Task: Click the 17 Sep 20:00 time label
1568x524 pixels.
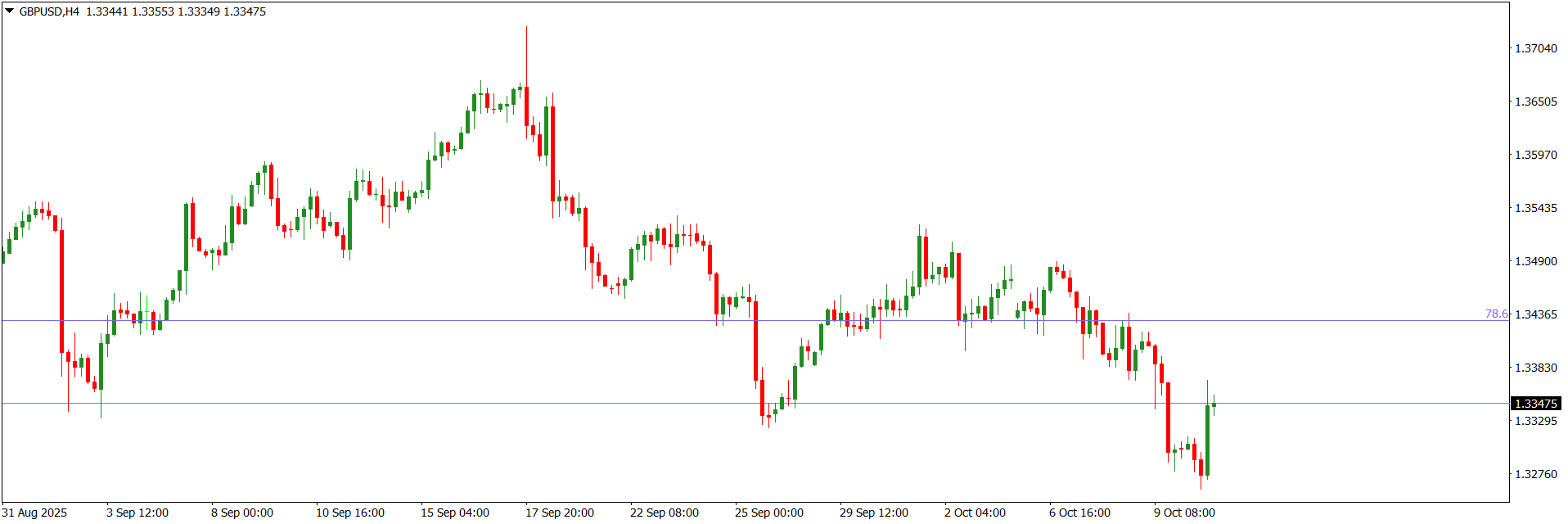Action: 560,513
